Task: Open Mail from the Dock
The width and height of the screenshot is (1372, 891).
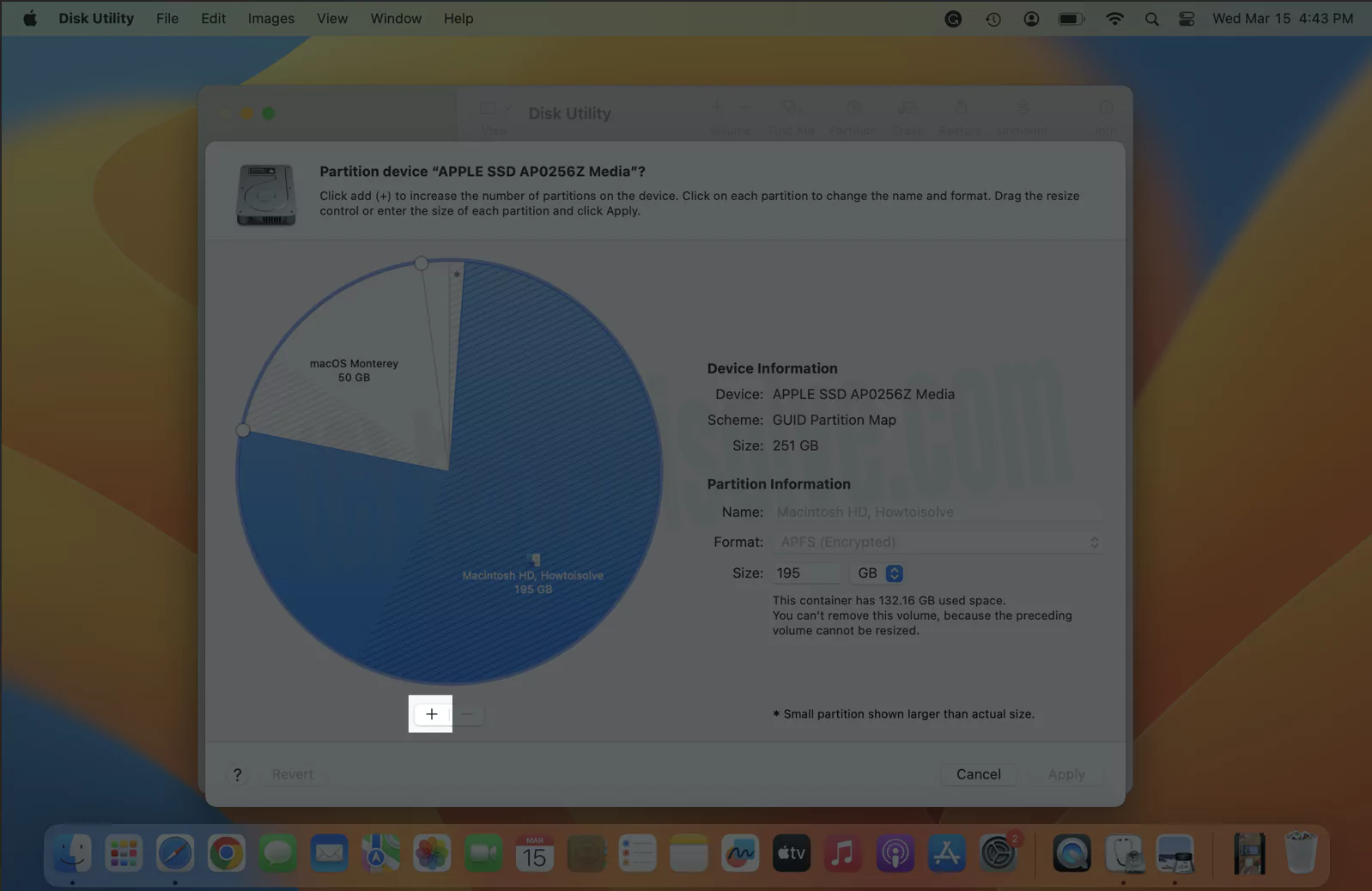Action: [x=330, y=854]
